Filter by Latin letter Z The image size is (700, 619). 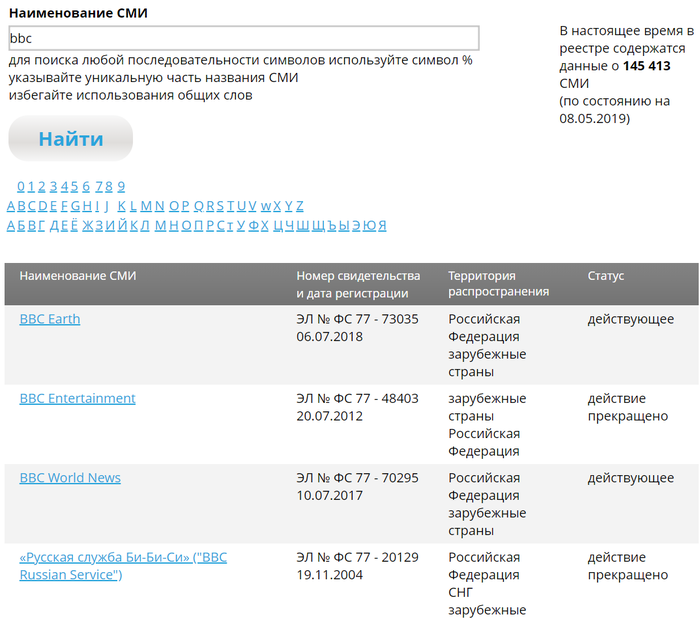300,206
